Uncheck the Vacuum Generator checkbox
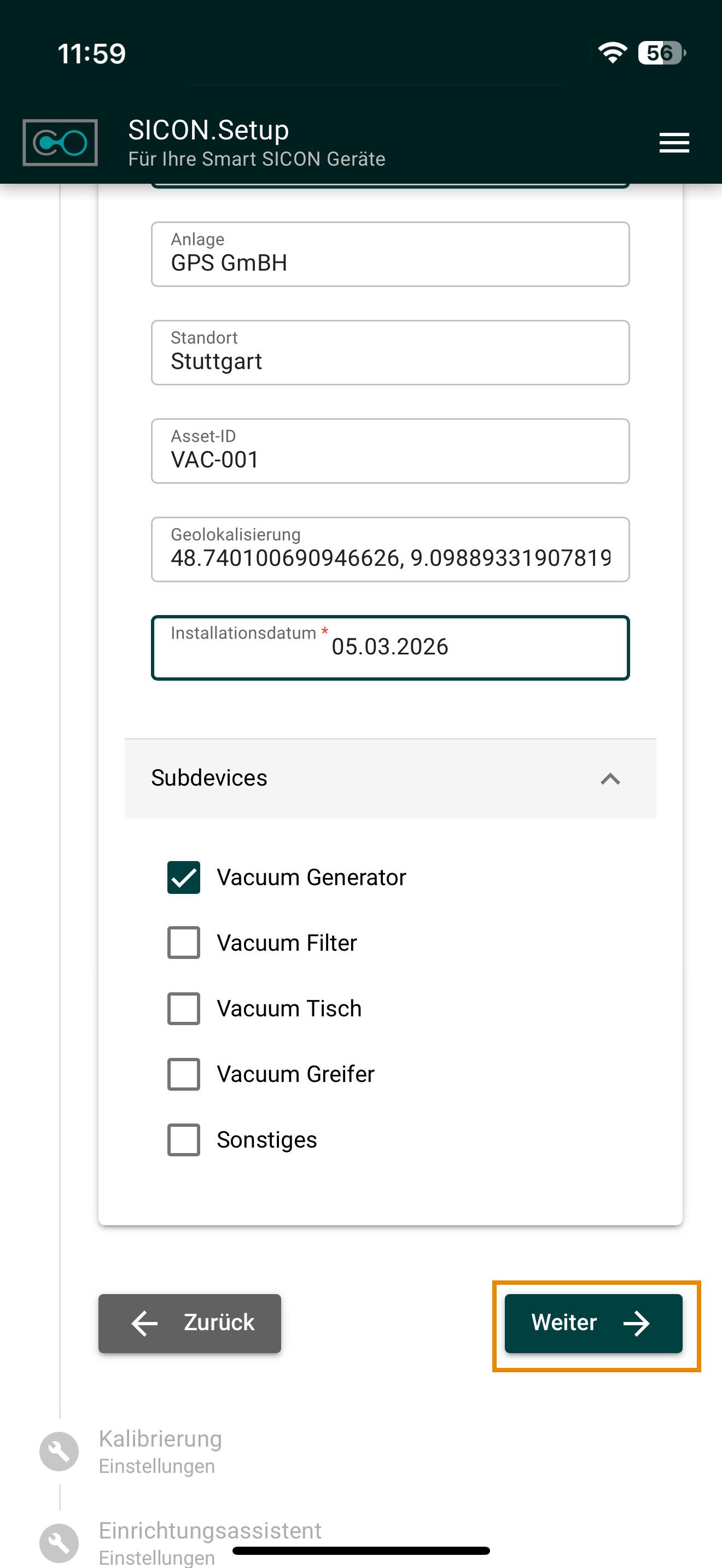This screenshot has width=722, height=1568. 184,877
